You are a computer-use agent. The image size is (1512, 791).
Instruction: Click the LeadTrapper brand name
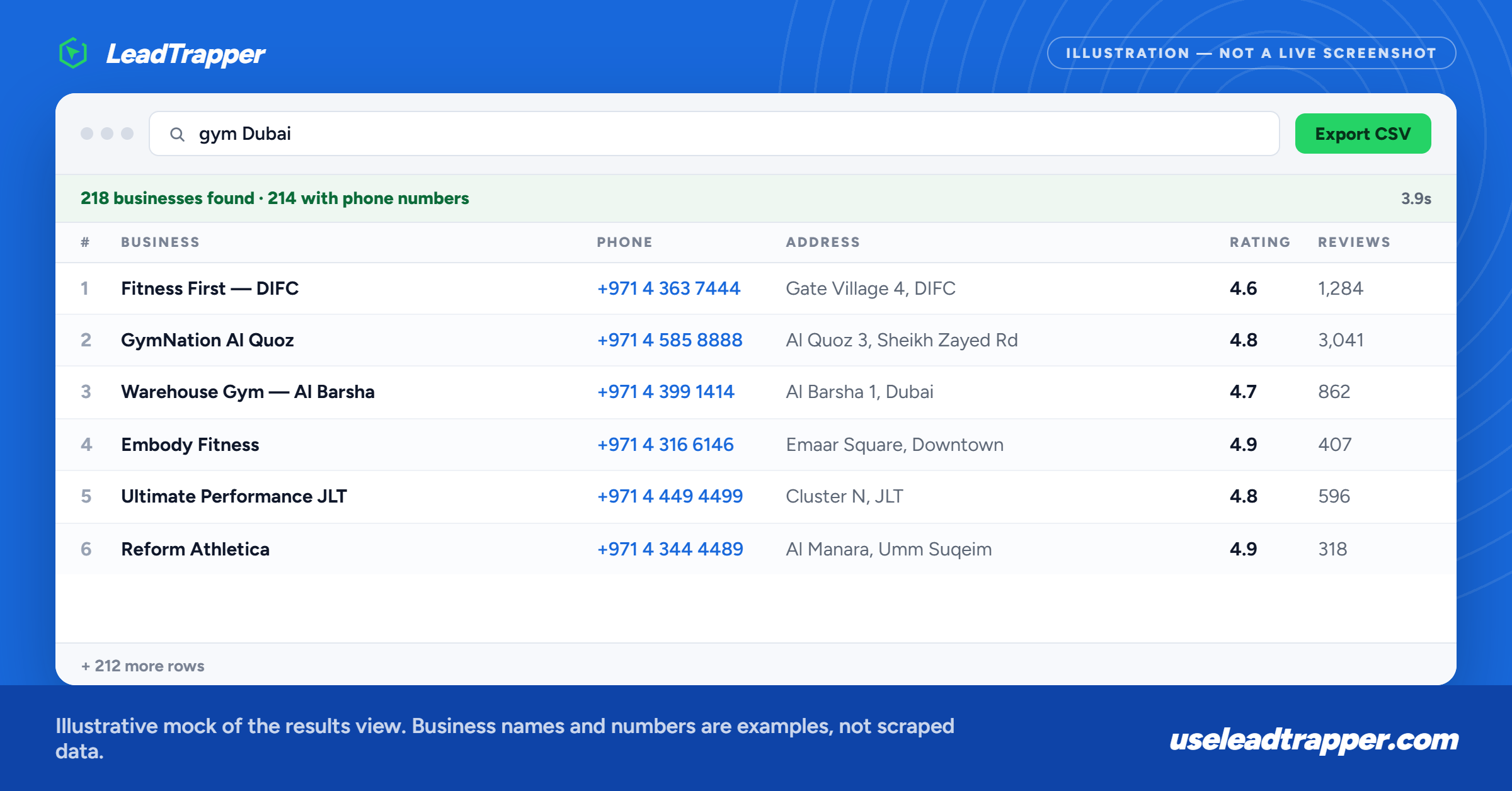(x=185, y=54)
